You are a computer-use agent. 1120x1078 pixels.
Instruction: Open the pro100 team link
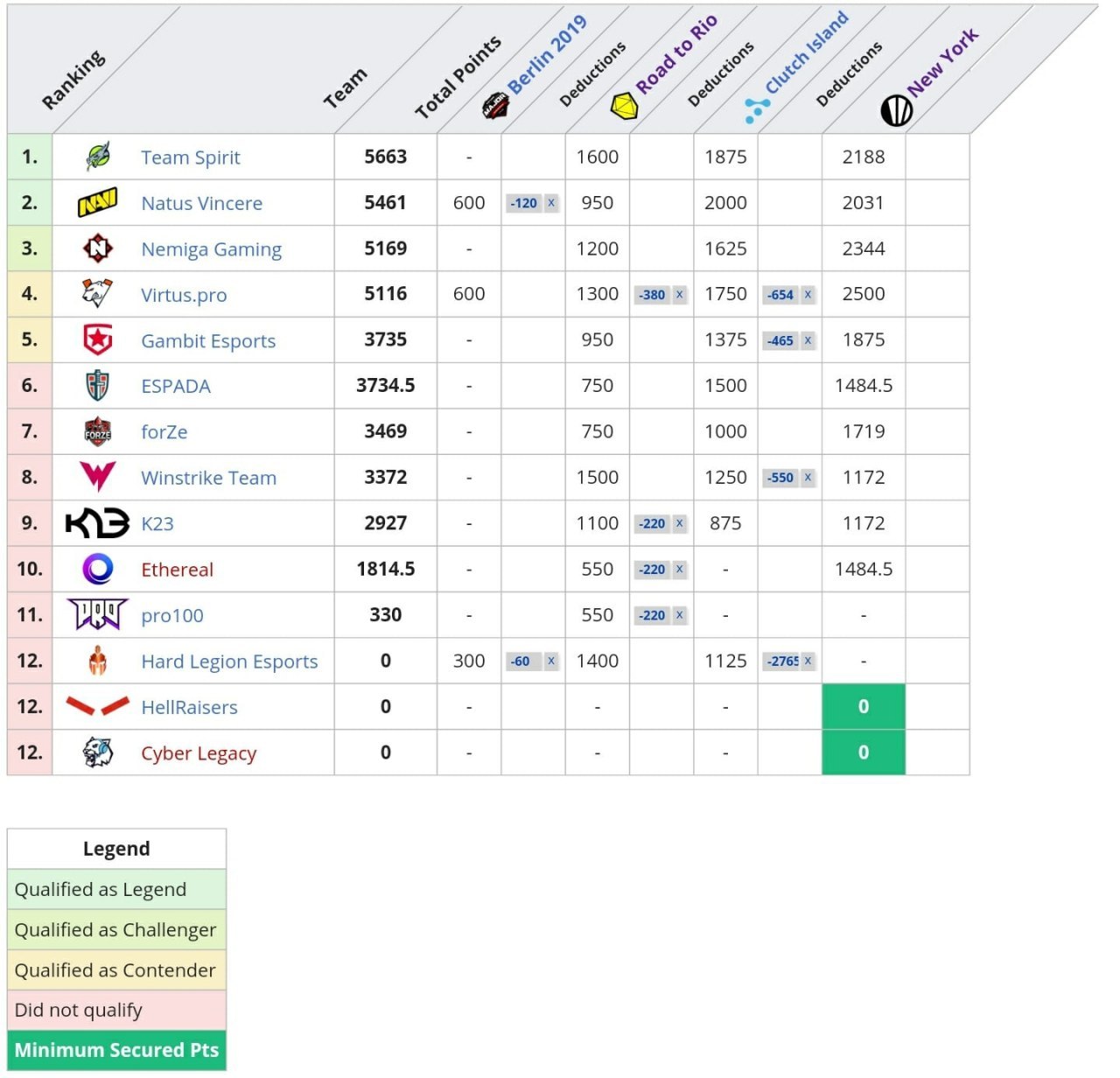(172, 615)
